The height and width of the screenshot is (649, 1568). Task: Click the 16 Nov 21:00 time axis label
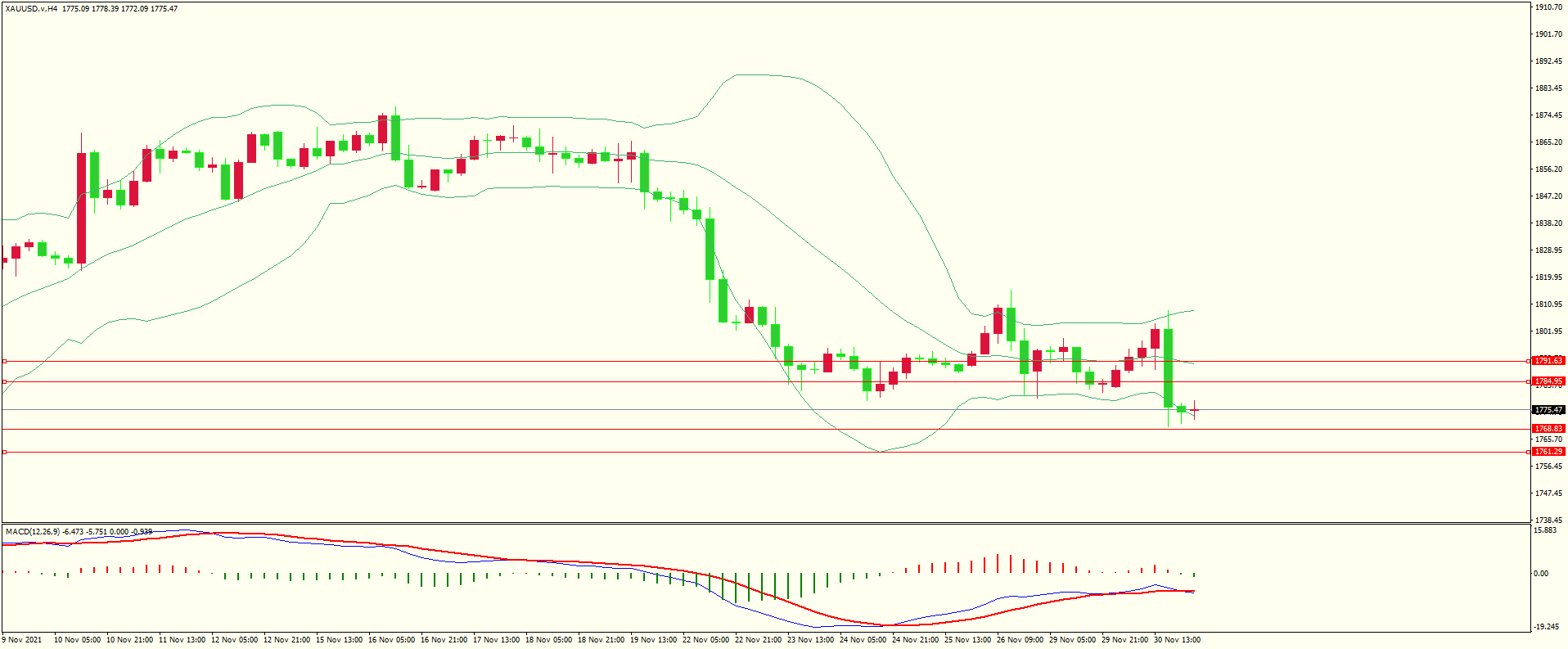coord(444,640)
